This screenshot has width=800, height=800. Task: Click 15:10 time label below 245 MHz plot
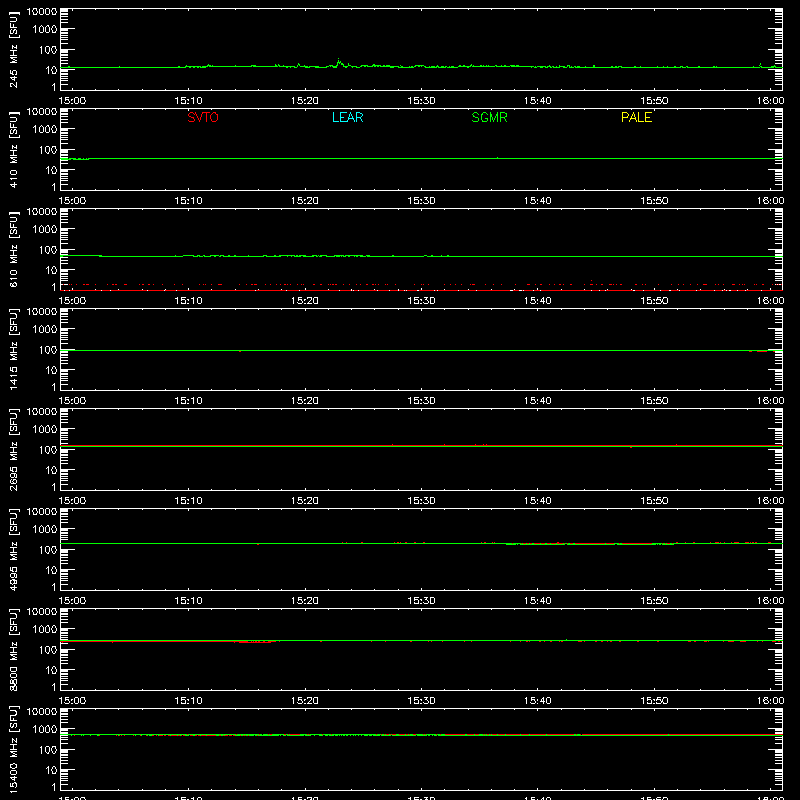click(188, 101)
